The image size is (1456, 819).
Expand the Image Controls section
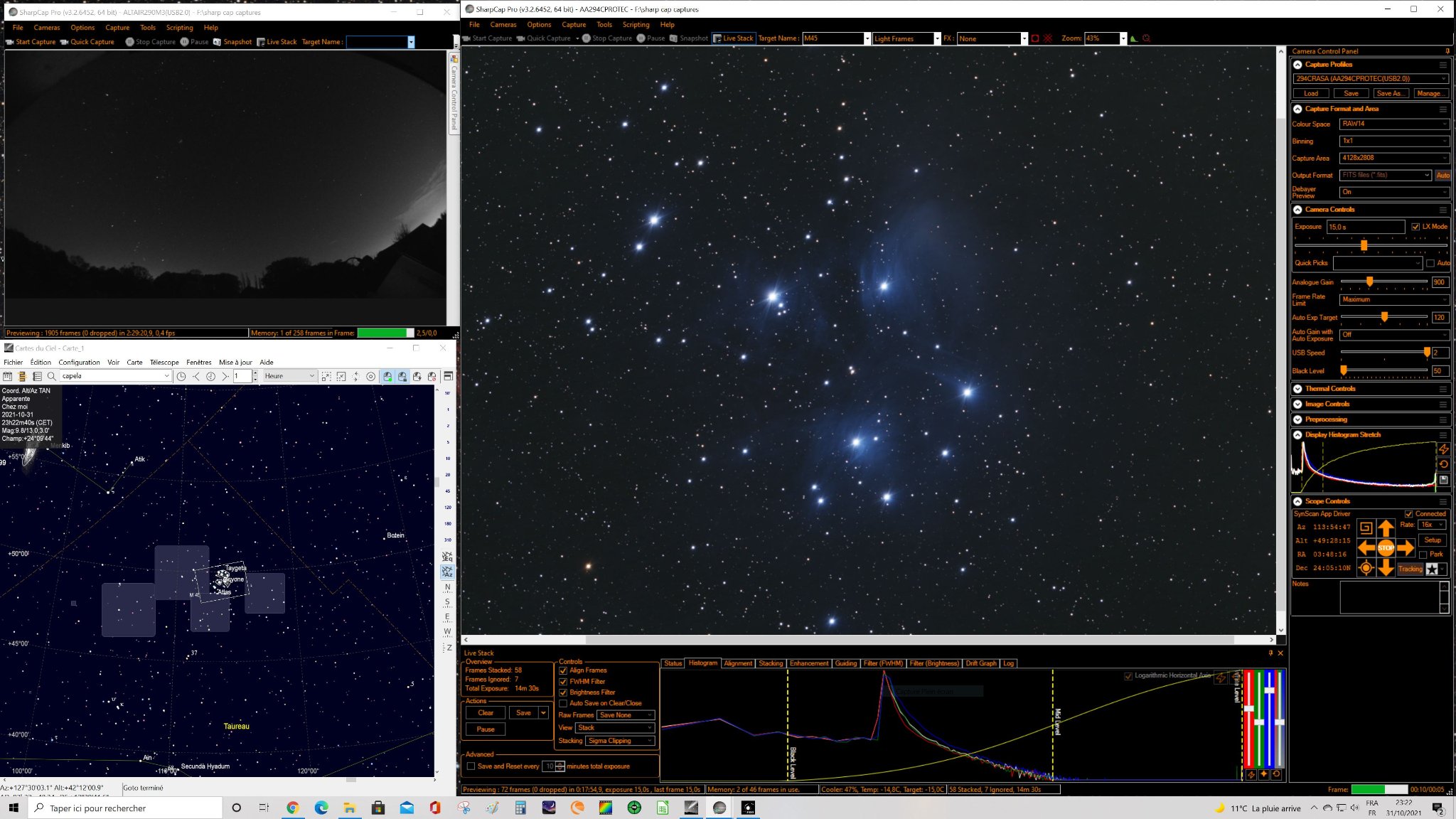tap(1297, 405)
